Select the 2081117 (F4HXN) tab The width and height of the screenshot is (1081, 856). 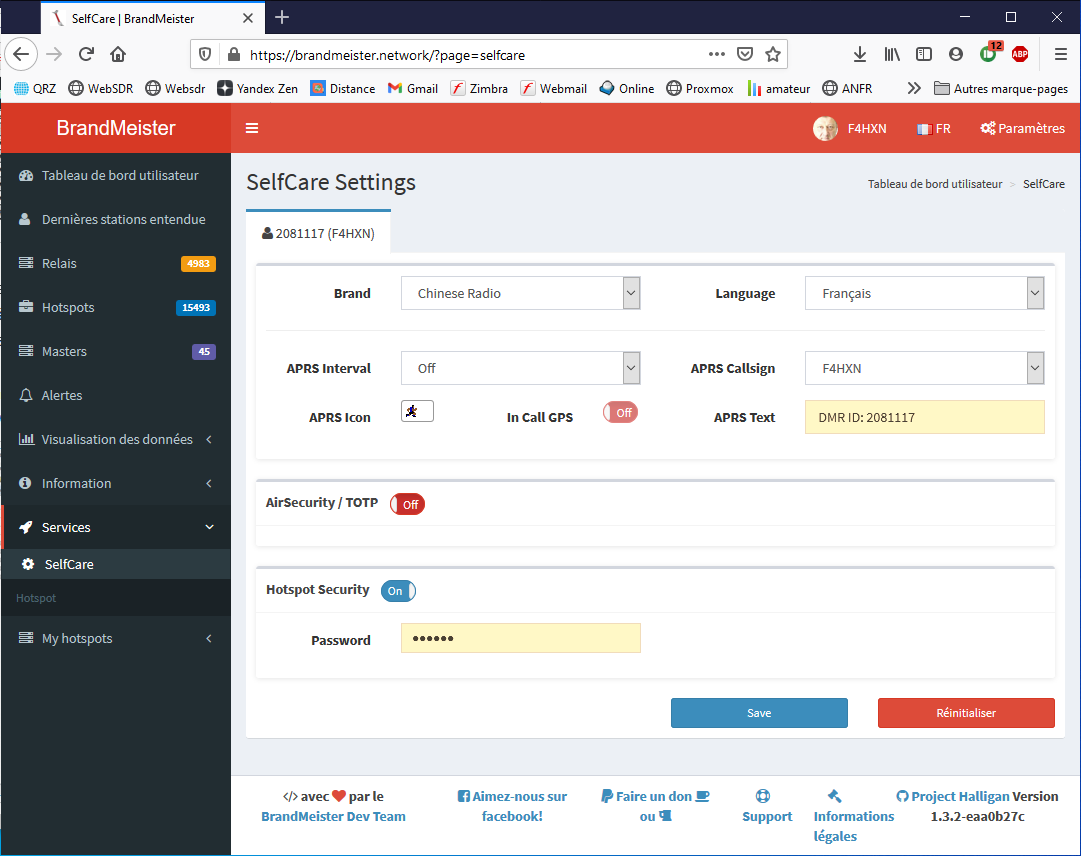tap(319, 233)
